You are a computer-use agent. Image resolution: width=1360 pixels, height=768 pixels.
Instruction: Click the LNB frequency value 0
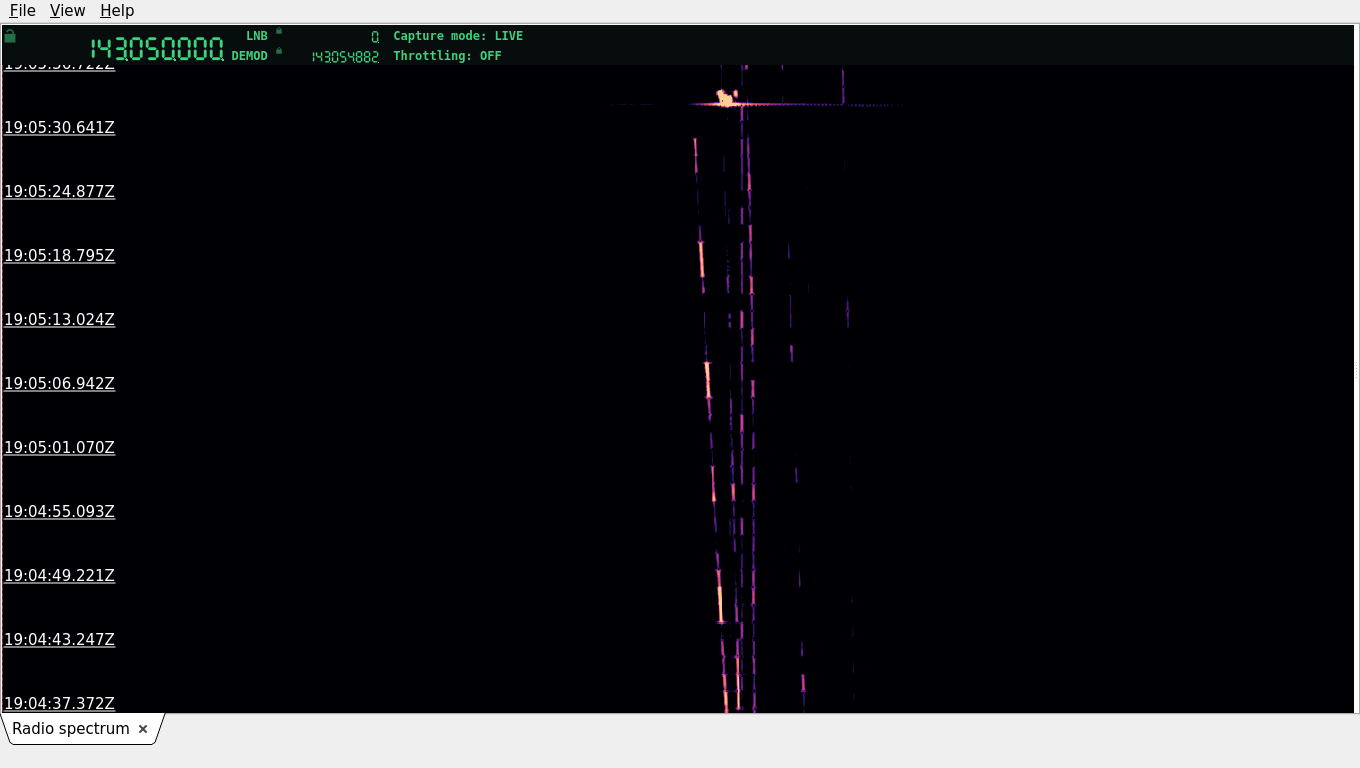pos(375,37)
